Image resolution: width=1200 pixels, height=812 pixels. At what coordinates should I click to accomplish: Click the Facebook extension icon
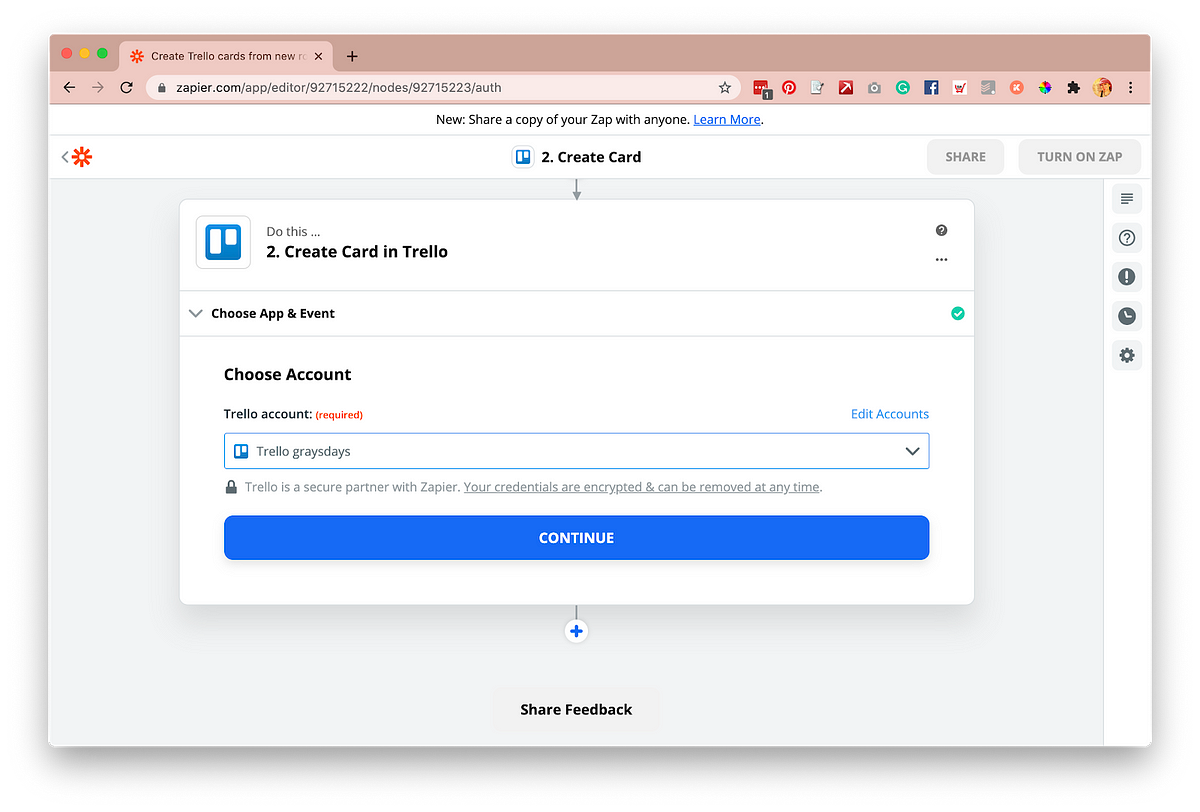coord(931,88)
